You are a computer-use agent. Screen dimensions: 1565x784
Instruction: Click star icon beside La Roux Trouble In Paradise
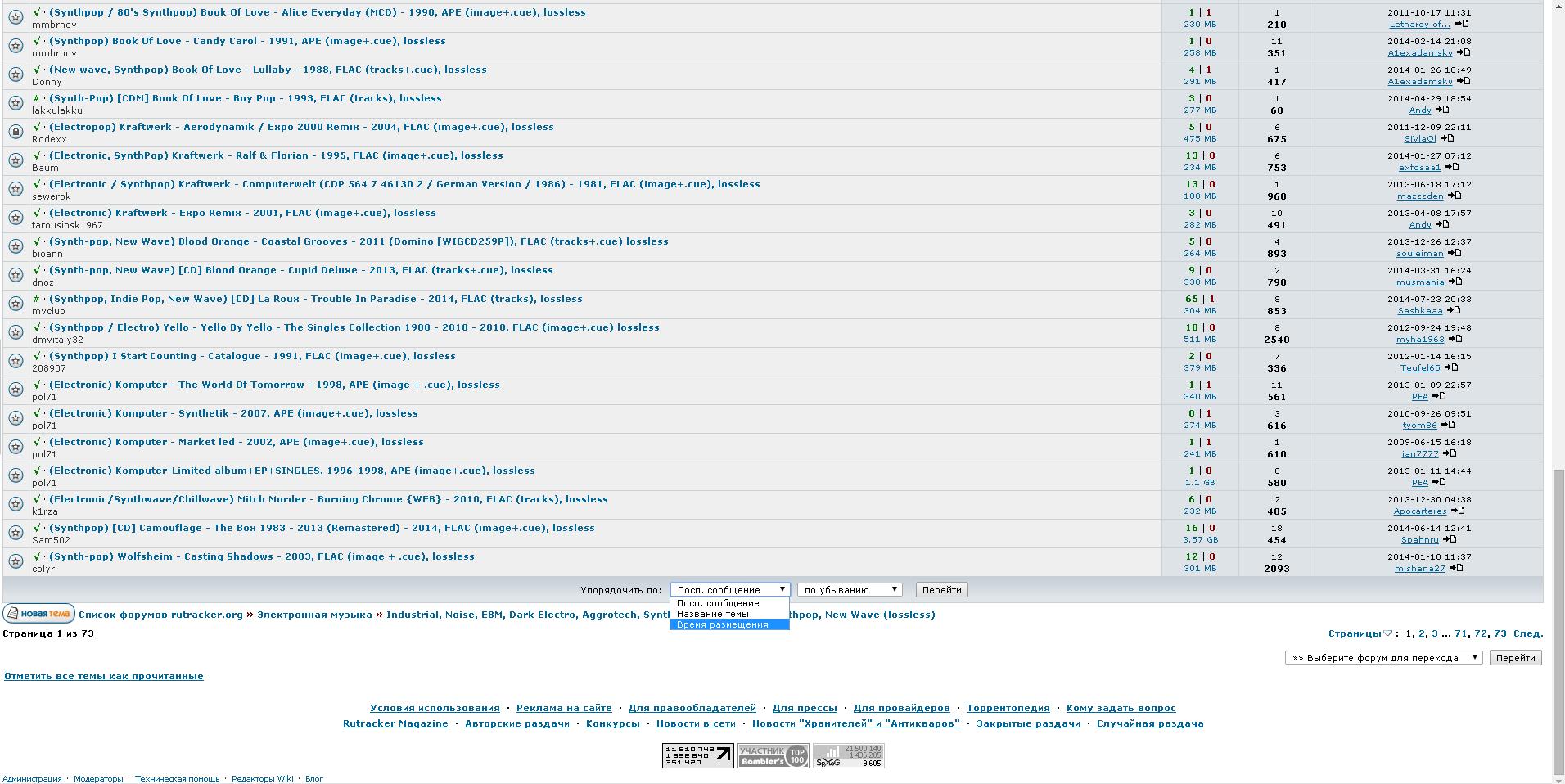pyautogui.click(x=16, y=303)
